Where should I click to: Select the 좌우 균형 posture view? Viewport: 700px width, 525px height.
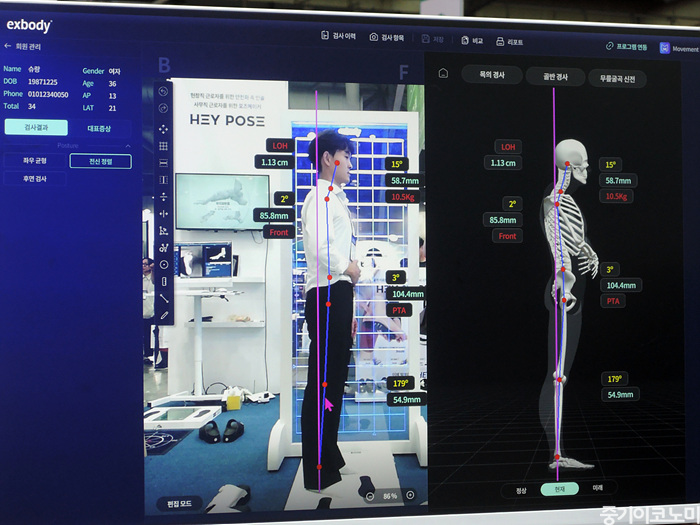[35, 160]
